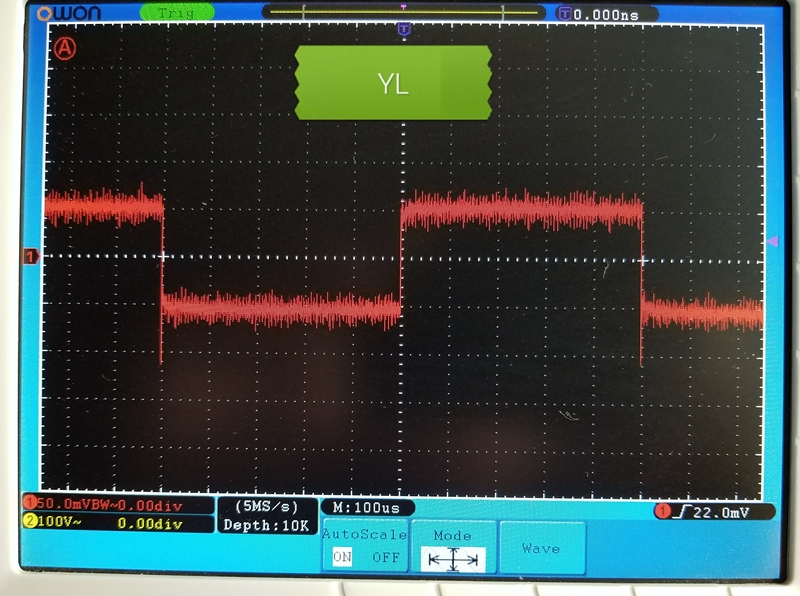Click the green YL banner
This screenshot has width=800, height=596.
[393, 84]
